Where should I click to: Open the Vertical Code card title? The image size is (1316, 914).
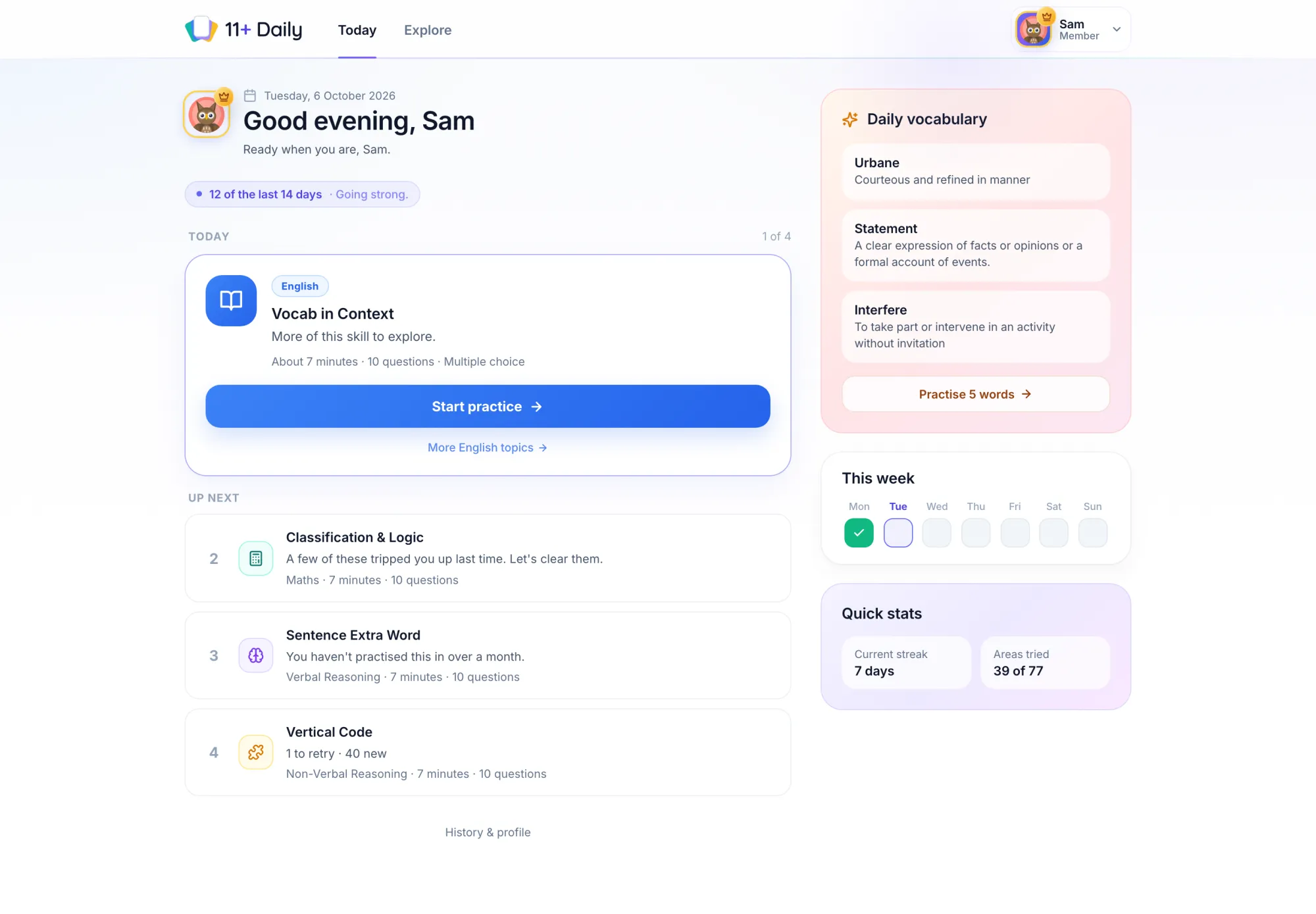(329, 732)
